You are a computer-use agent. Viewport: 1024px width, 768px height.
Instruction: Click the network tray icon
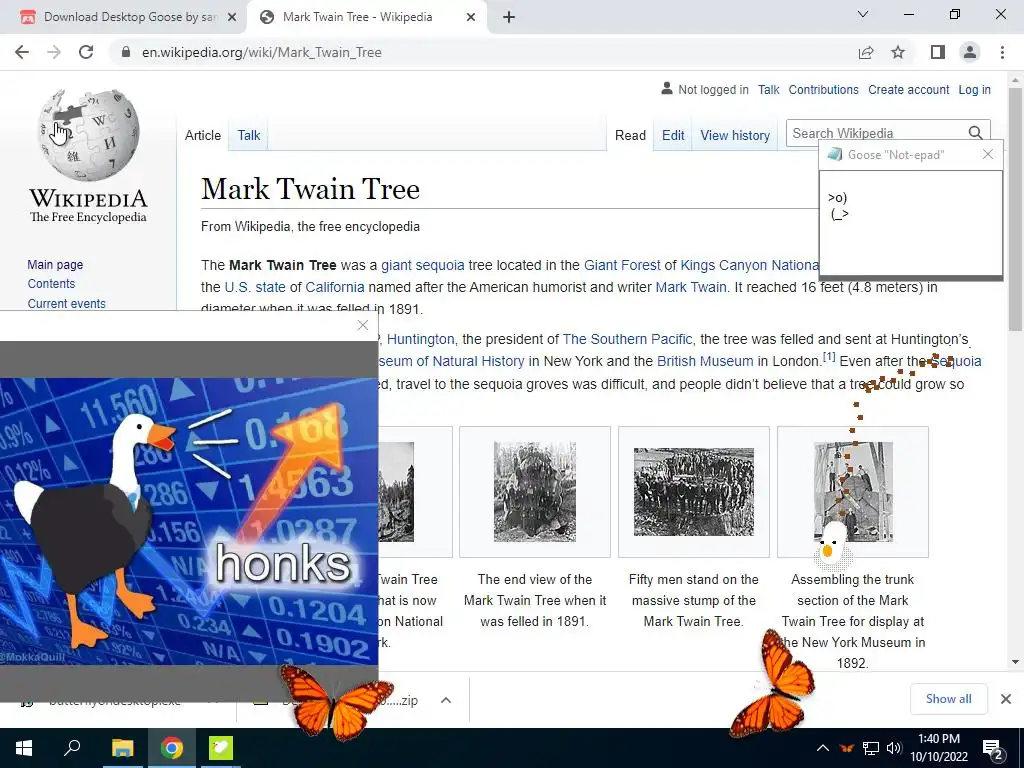(871, 748)
